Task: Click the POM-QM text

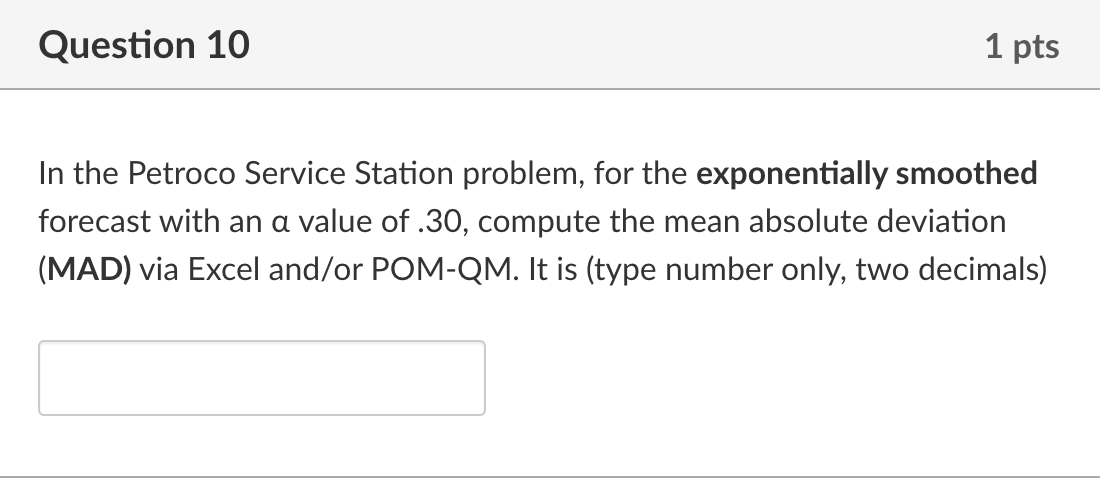Action: (441, 269)
